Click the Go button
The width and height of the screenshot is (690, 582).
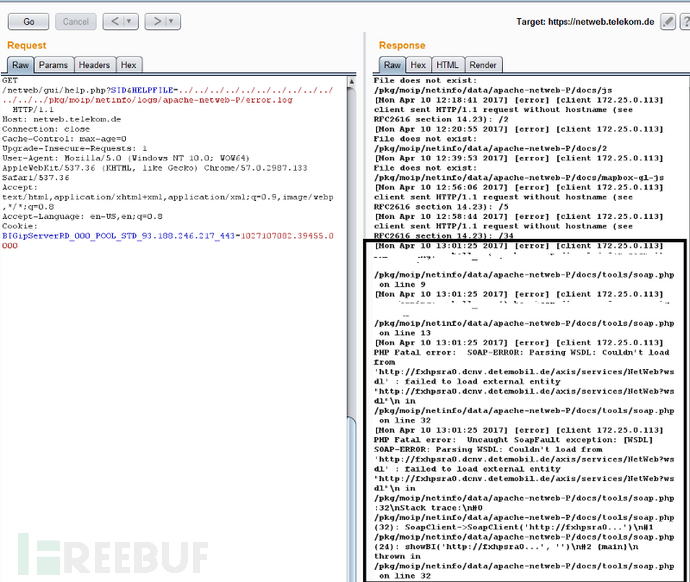29,22
